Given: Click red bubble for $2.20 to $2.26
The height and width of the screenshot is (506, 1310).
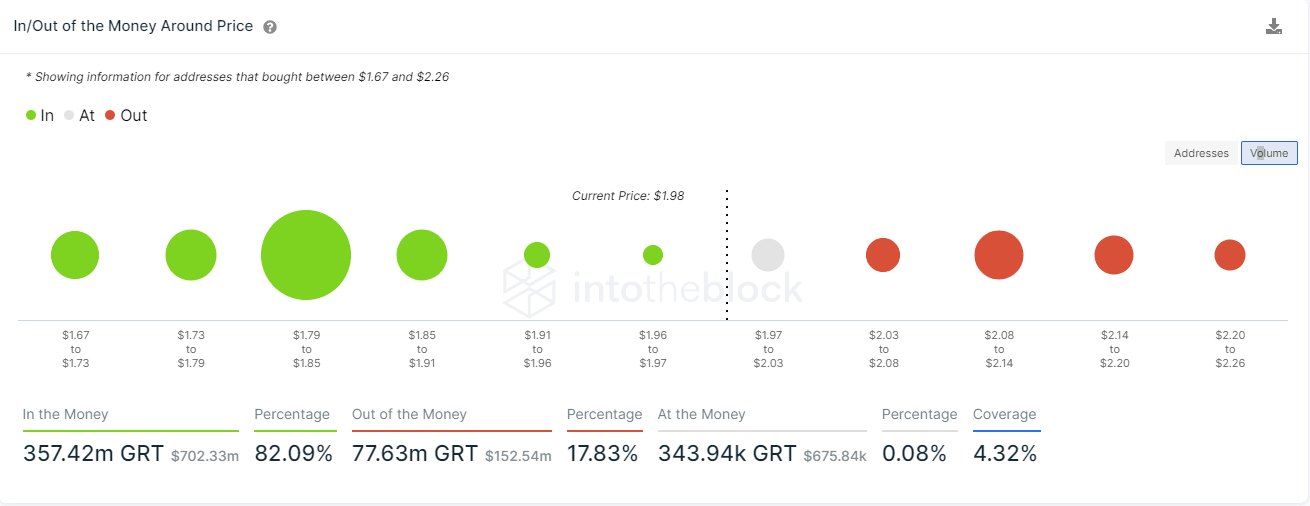Looking at the screenshot, I should tap(1230, 255).
